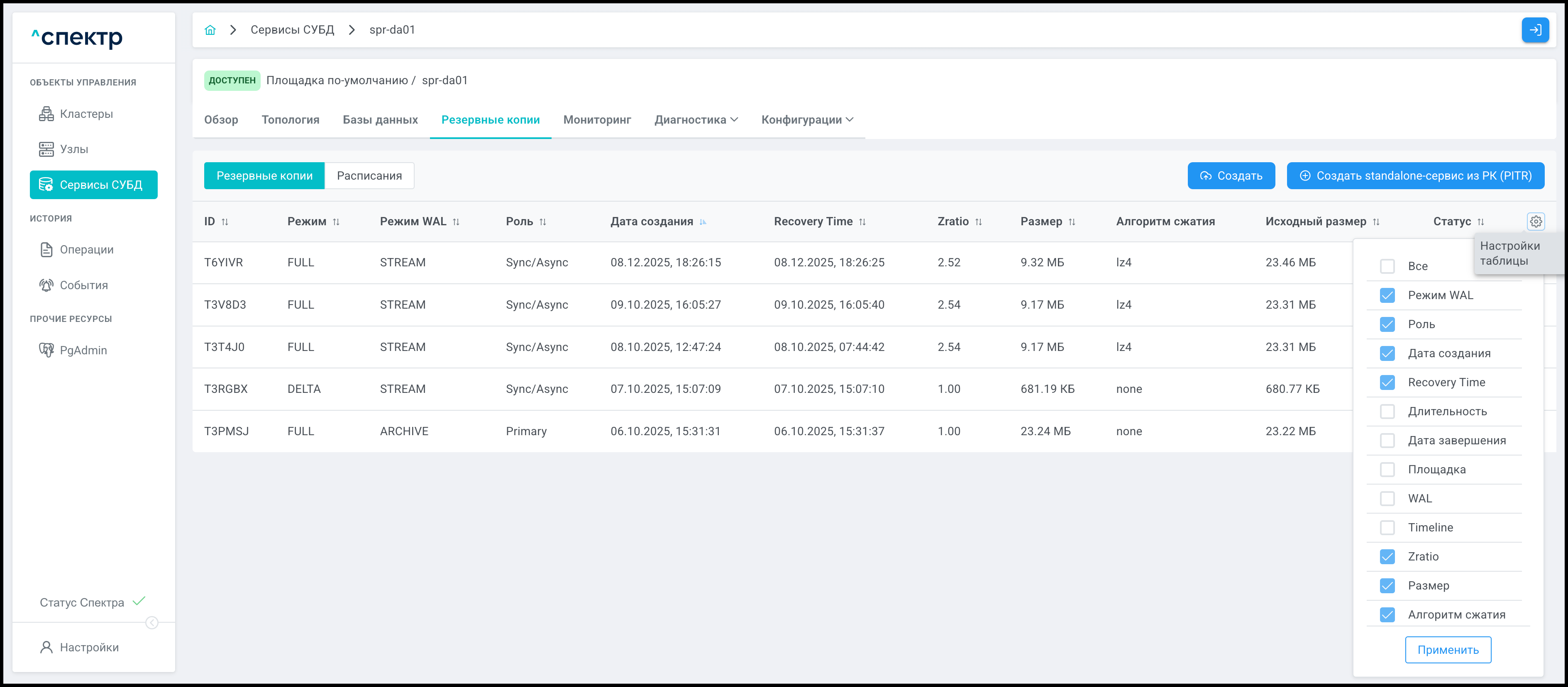The height and width of the screenshot is (687, 1568).
Task: Click the Кластеры sidebar icon
Action: pos(46,114)
